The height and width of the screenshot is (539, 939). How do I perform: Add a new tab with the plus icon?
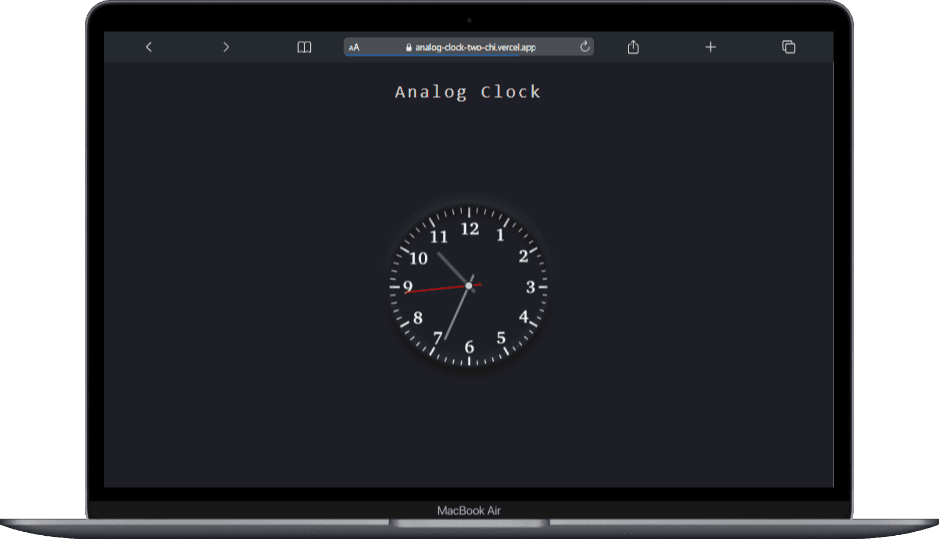pos(710,47)
